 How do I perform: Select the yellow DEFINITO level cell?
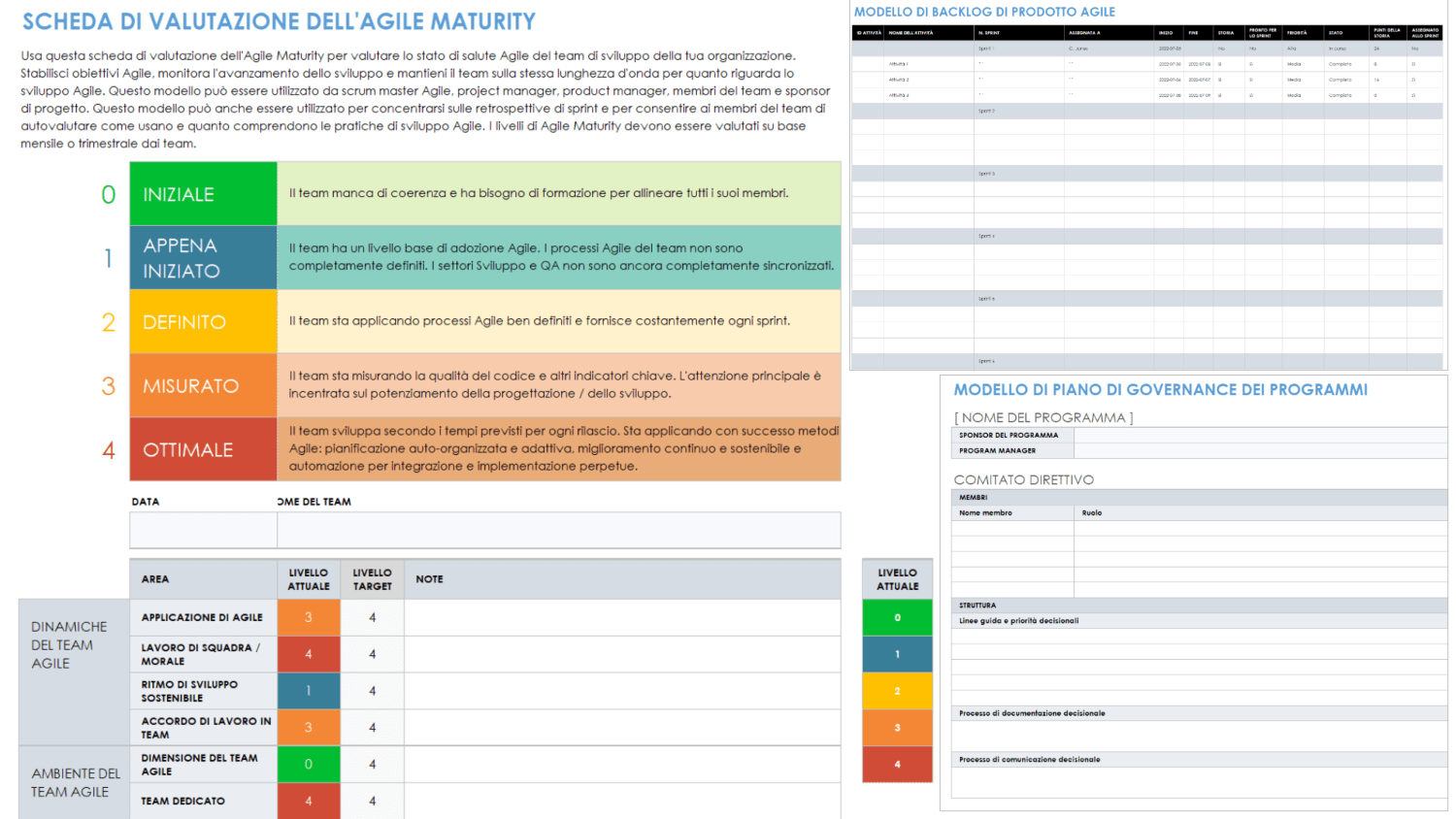[x=203, y=322]
